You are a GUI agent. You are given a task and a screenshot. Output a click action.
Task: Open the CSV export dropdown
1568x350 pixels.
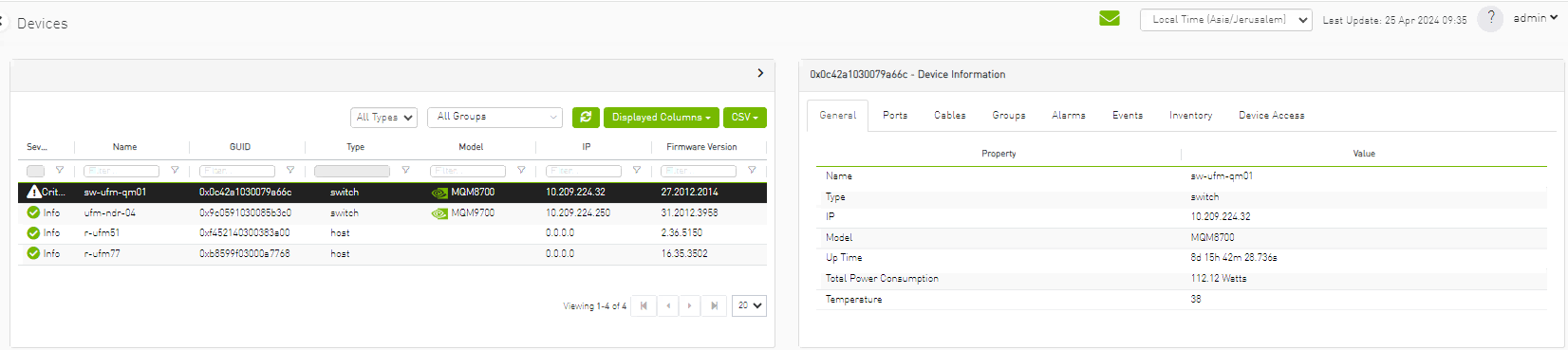pyautogui.click(x=745, y=117)
